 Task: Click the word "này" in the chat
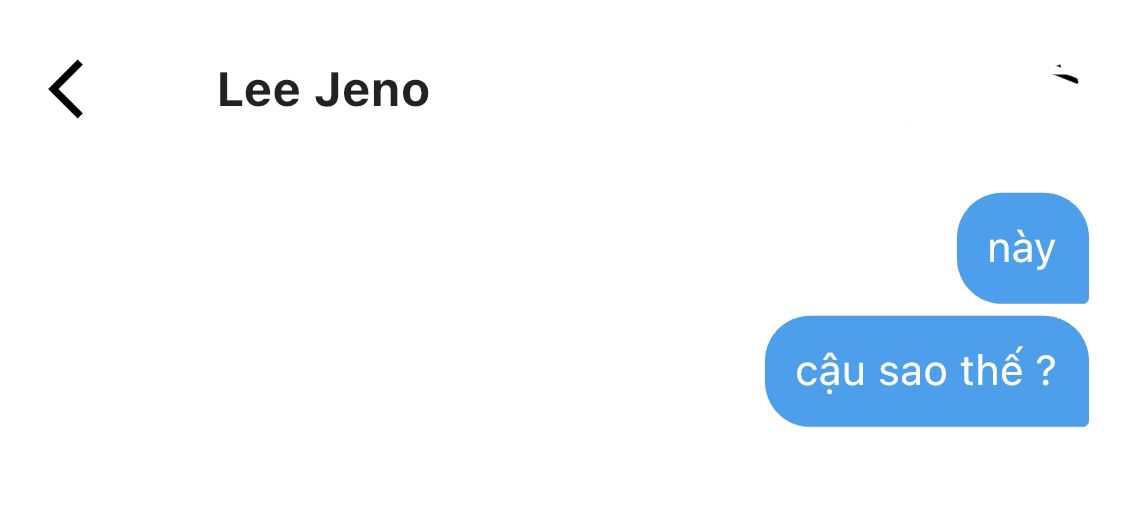point(1021,248)
